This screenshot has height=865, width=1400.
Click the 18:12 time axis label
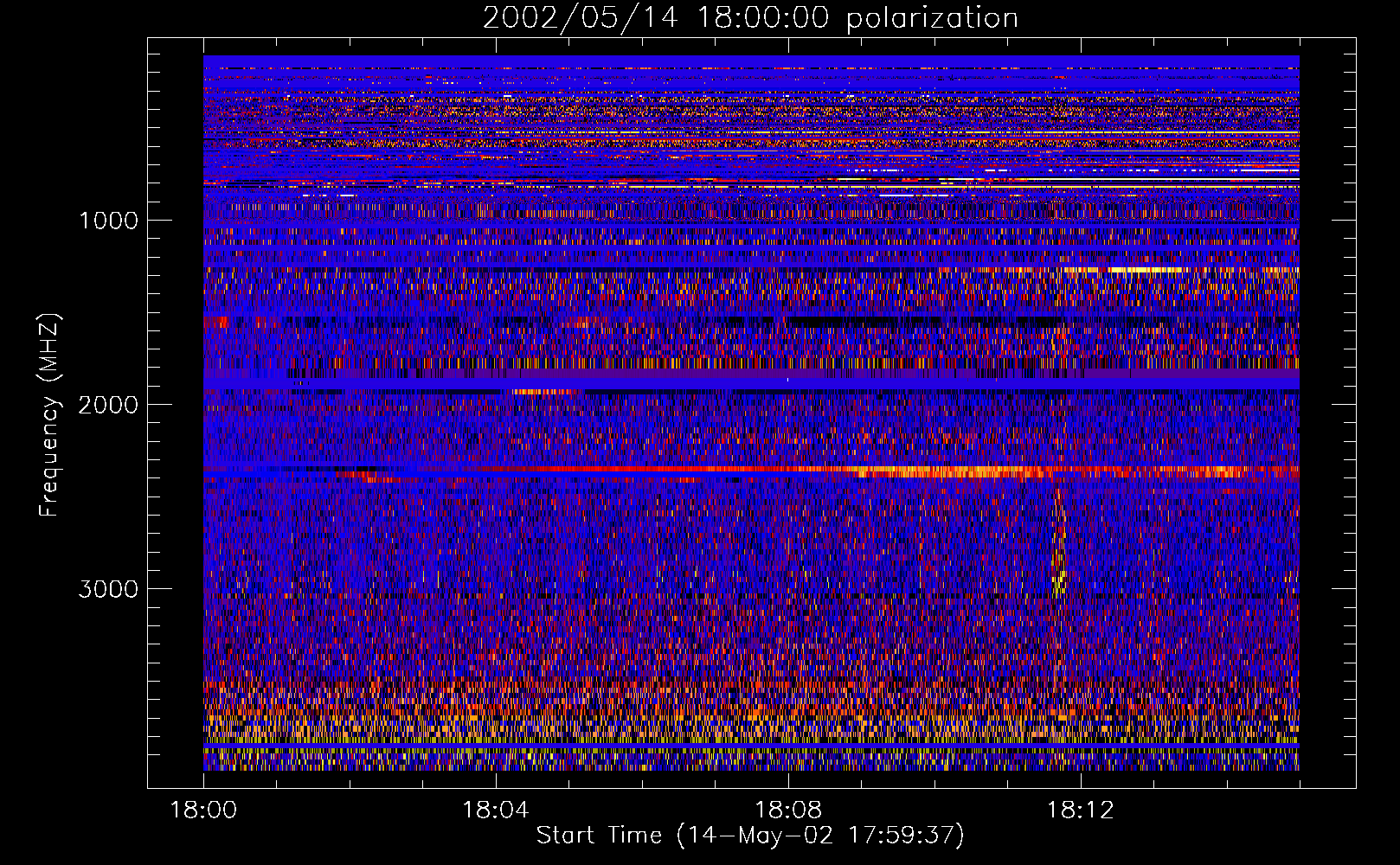point(1081,811)
